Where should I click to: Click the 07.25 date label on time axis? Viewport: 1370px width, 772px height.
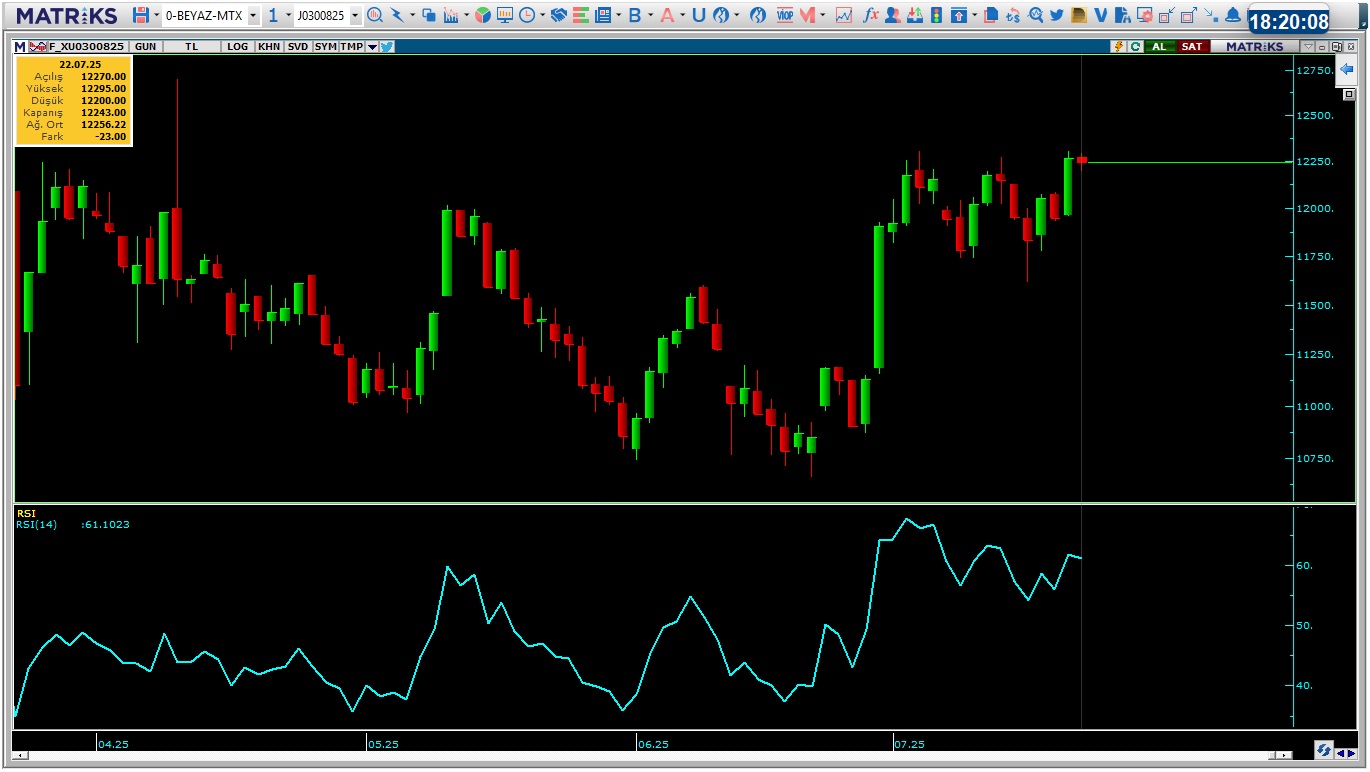pyautogui.click(x=910, y=744)
